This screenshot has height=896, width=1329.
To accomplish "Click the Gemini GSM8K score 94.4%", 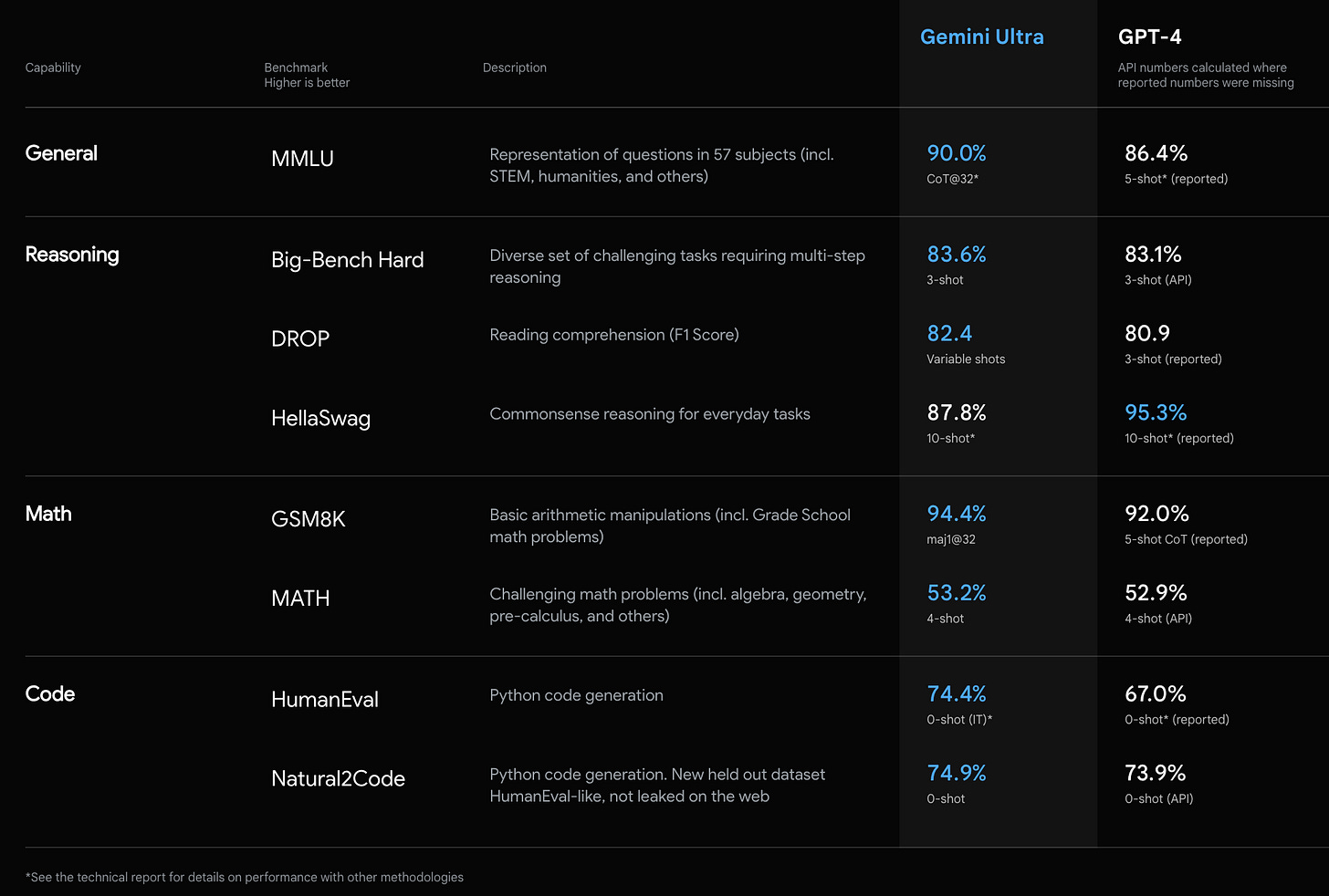I will pyautogui.click(x=957, y=514).
